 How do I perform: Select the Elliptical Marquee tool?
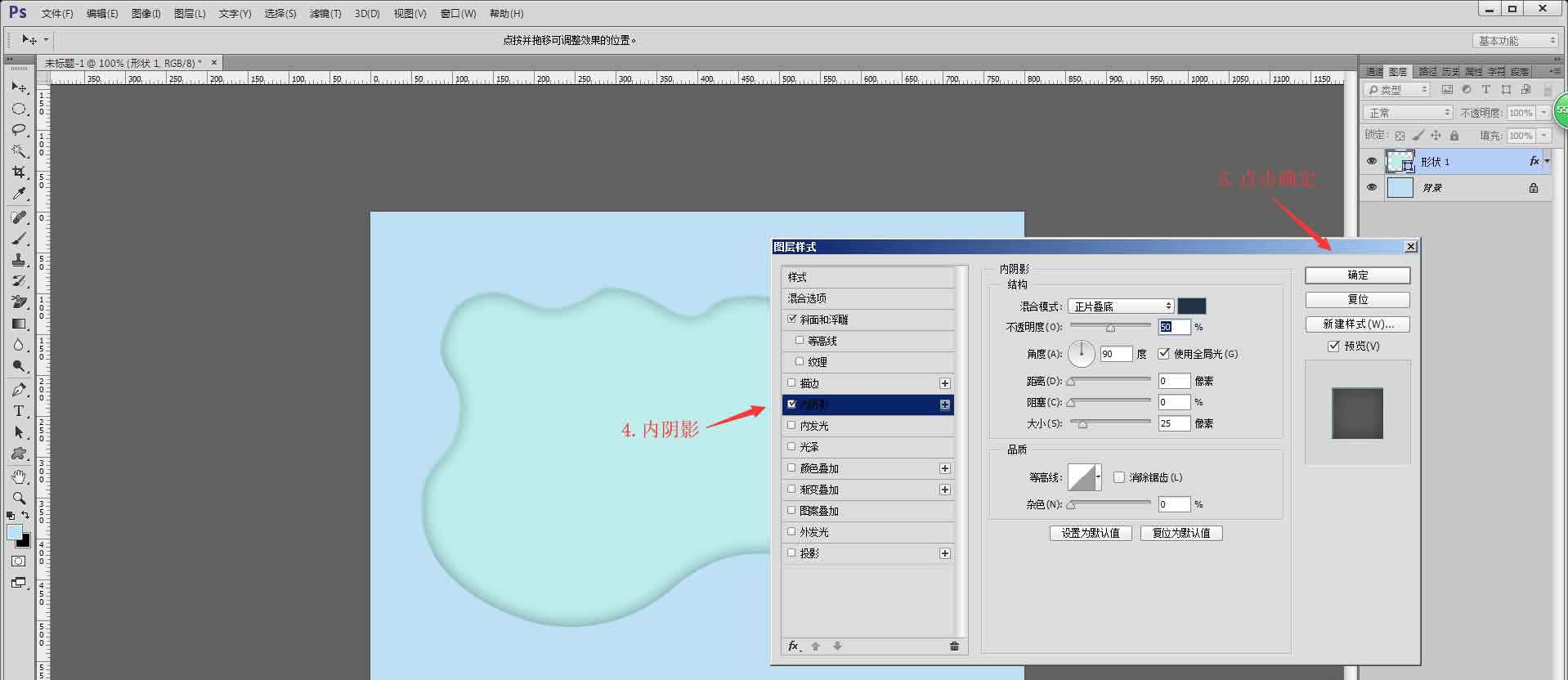(19, 109)
